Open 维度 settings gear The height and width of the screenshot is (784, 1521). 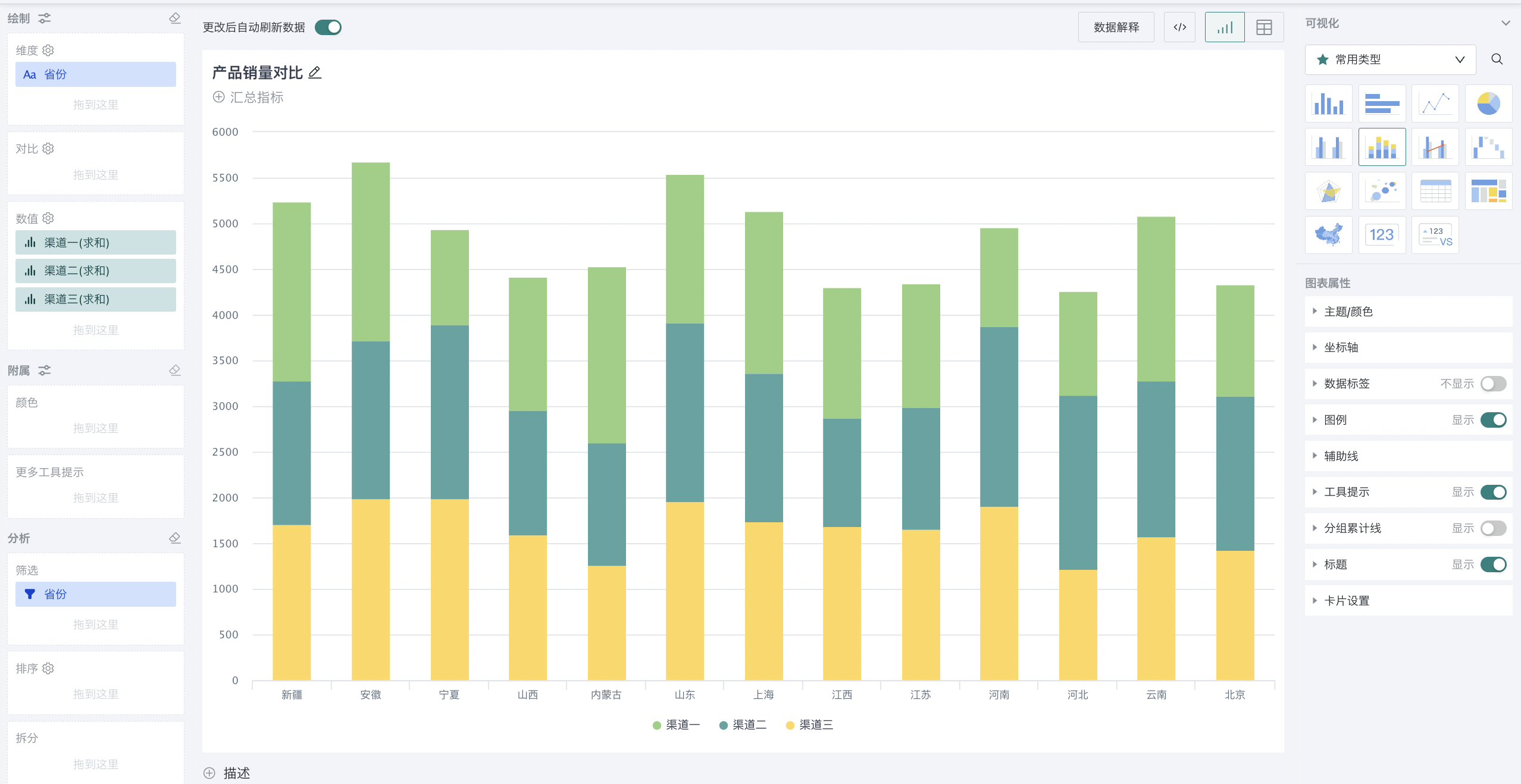click(x=48, y=51)
